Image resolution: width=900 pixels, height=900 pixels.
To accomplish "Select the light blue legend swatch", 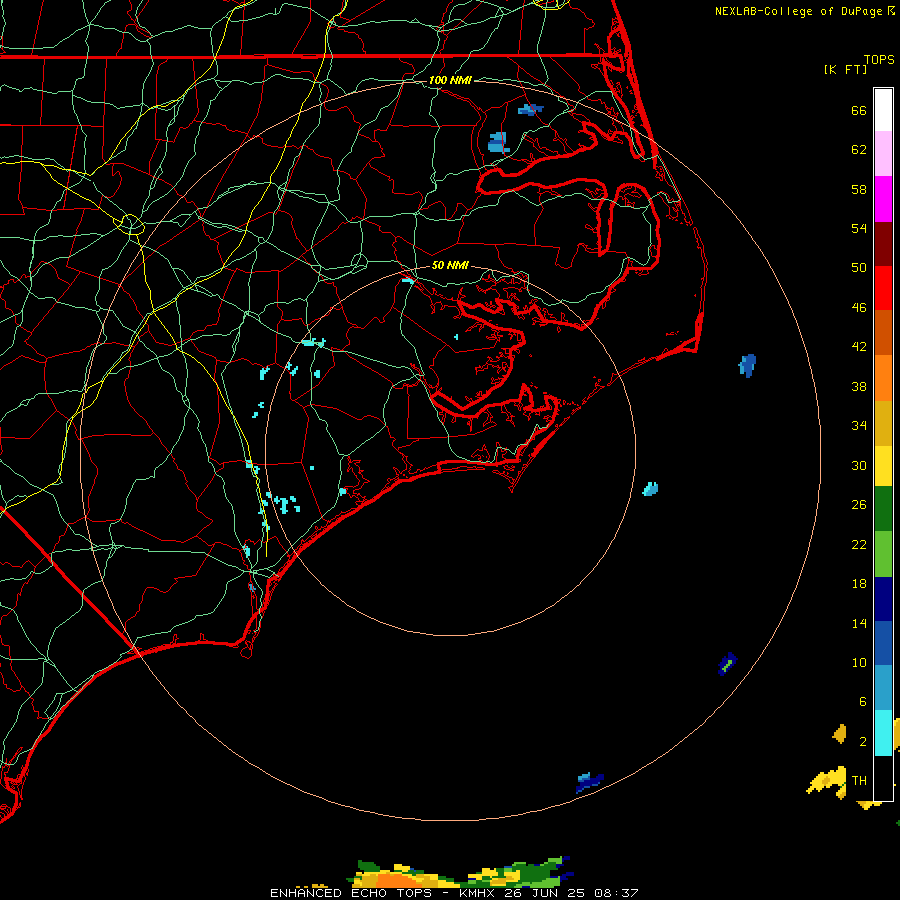I will pyautogui.click(x=883, y=688).
